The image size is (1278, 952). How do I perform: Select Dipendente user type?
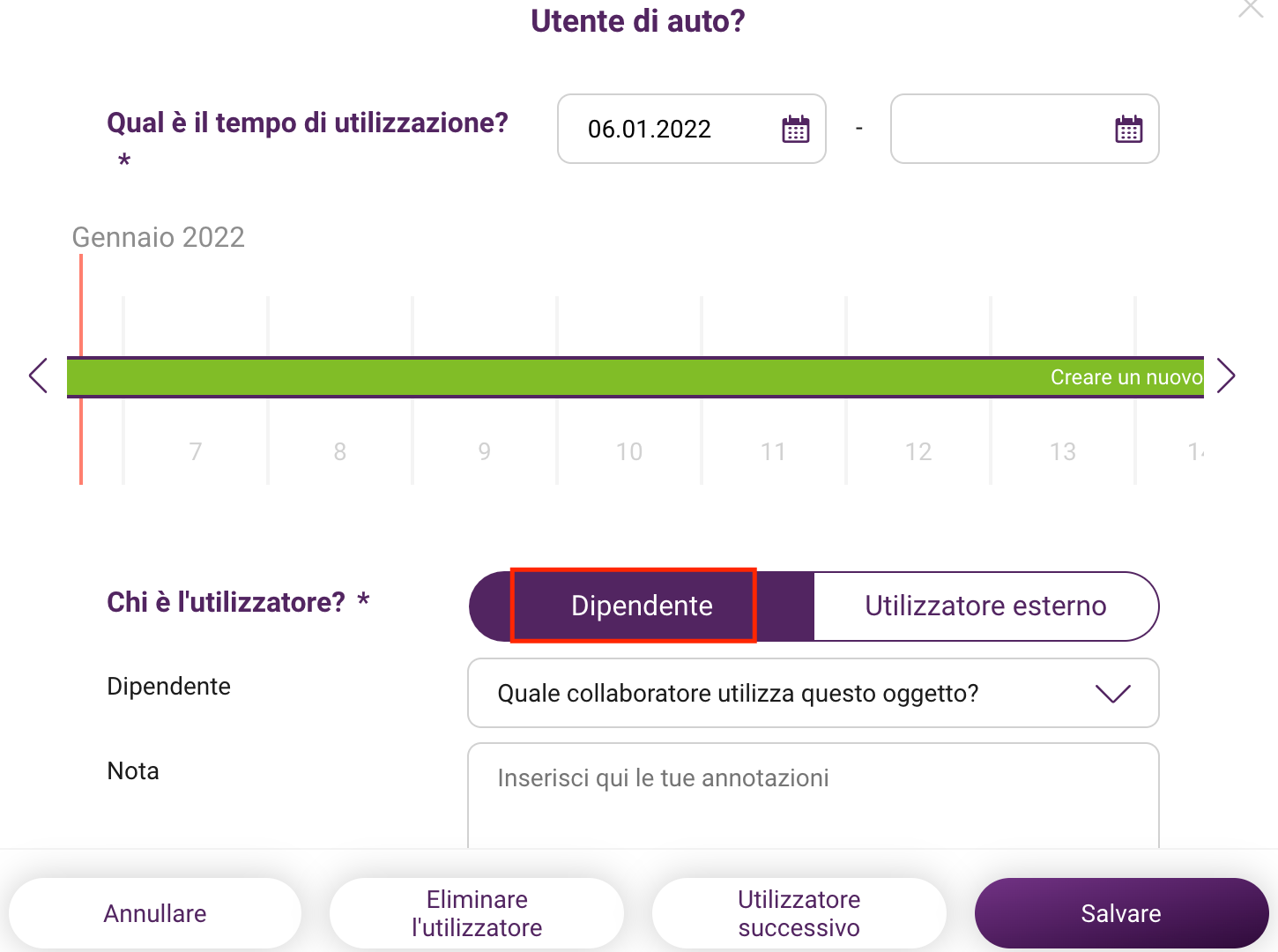[x=642, y=606]
